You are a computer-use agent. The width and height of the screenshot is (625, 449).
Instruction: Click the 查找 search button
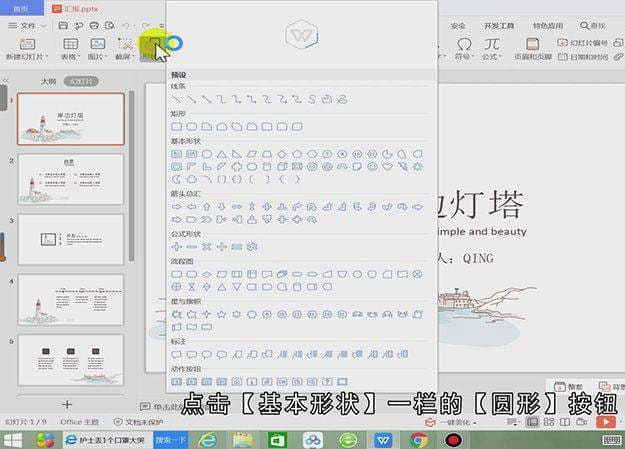click(593, 26)
